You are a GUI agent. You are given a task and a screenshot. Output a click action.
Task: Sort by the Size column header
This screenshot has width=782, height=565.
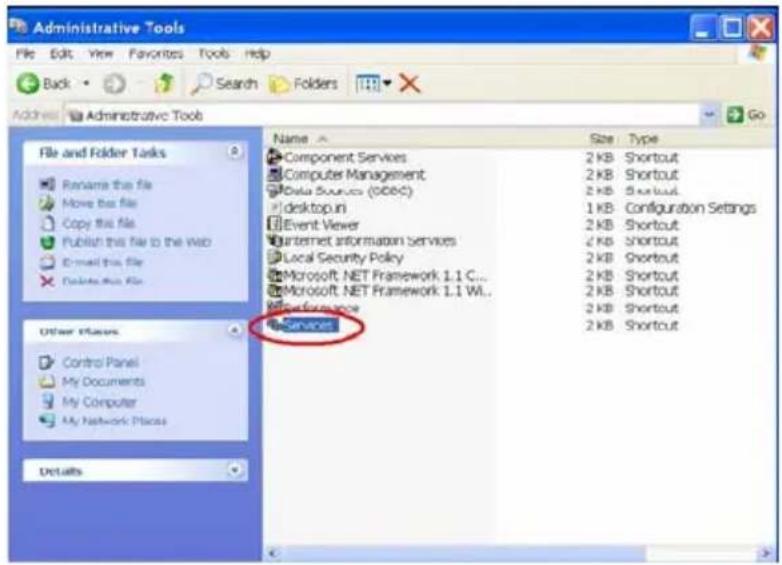pos(601,139)
